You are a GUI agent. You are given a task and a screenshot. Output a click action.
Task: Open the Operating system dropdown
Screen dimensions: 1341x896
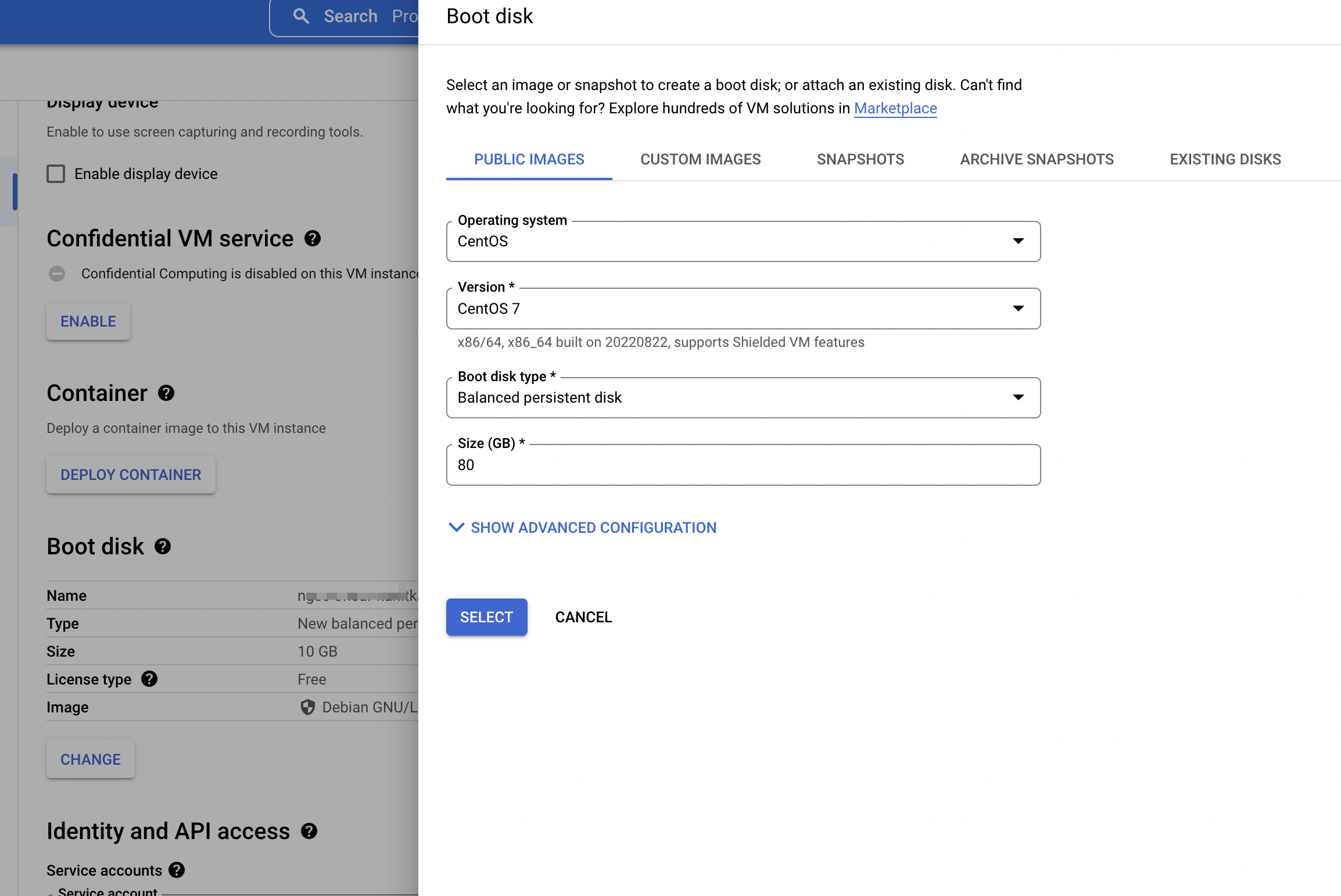(743, 241)
